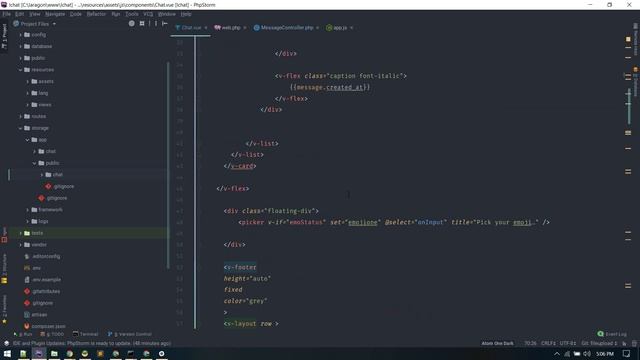Screen dimensions: 640x360
Task: Select the logs folder
Action: tap(43, 221)
